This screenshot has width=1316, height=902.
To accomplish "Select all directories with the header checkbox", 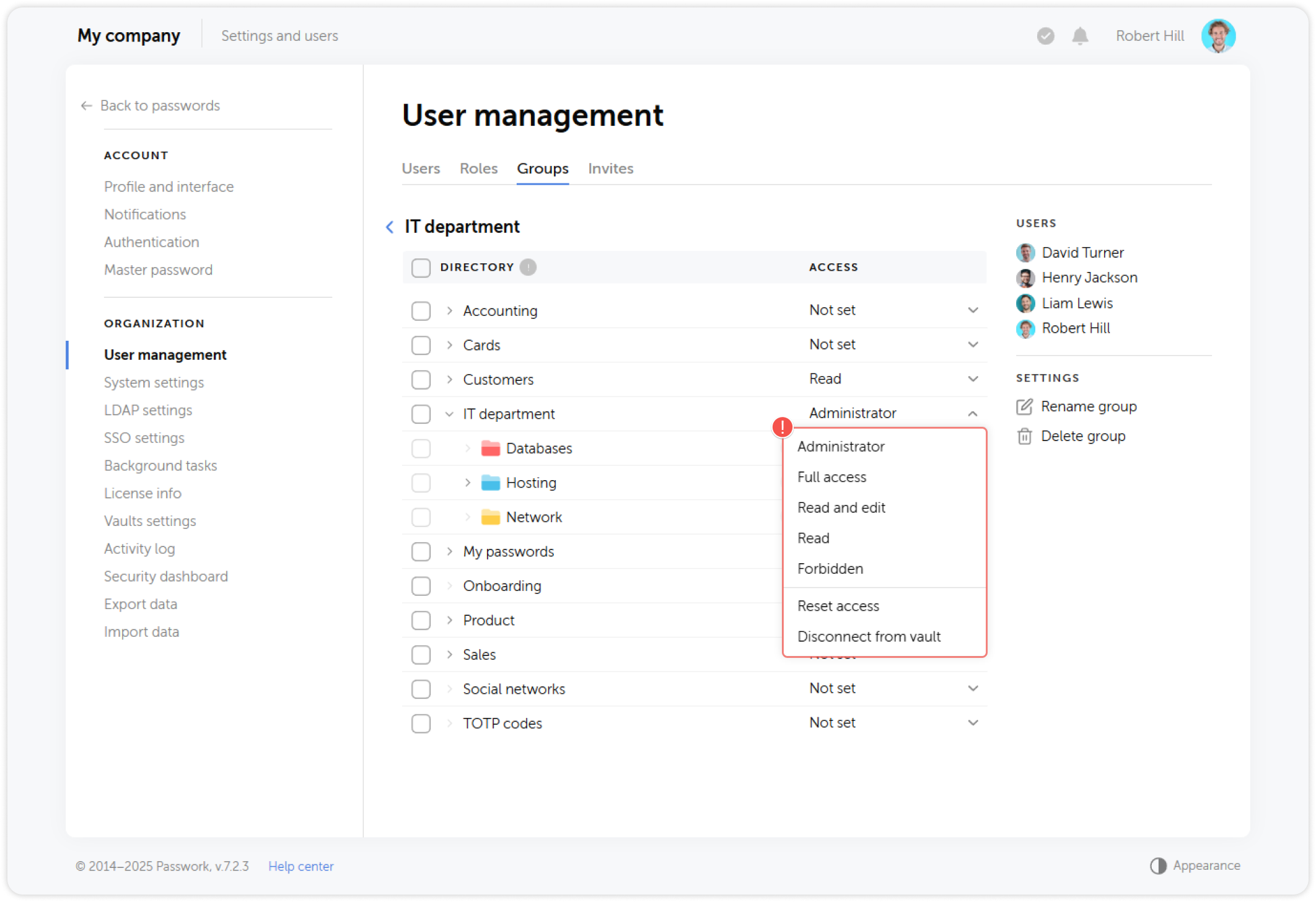I will click(x=421, y=267).
